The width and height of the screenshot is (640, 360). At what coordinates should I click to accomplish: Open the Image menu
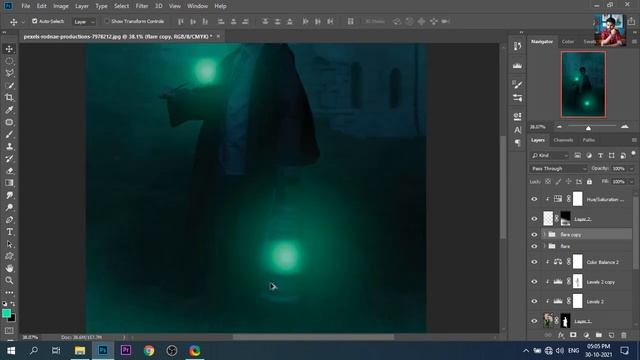point(61,6)
